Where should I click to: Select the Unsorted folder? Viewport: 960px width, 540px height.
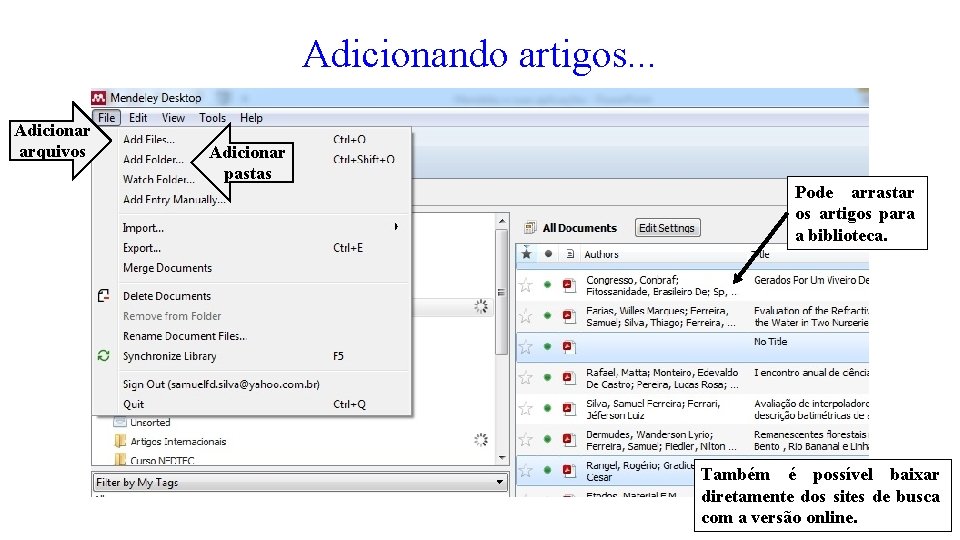coord(150,422)
